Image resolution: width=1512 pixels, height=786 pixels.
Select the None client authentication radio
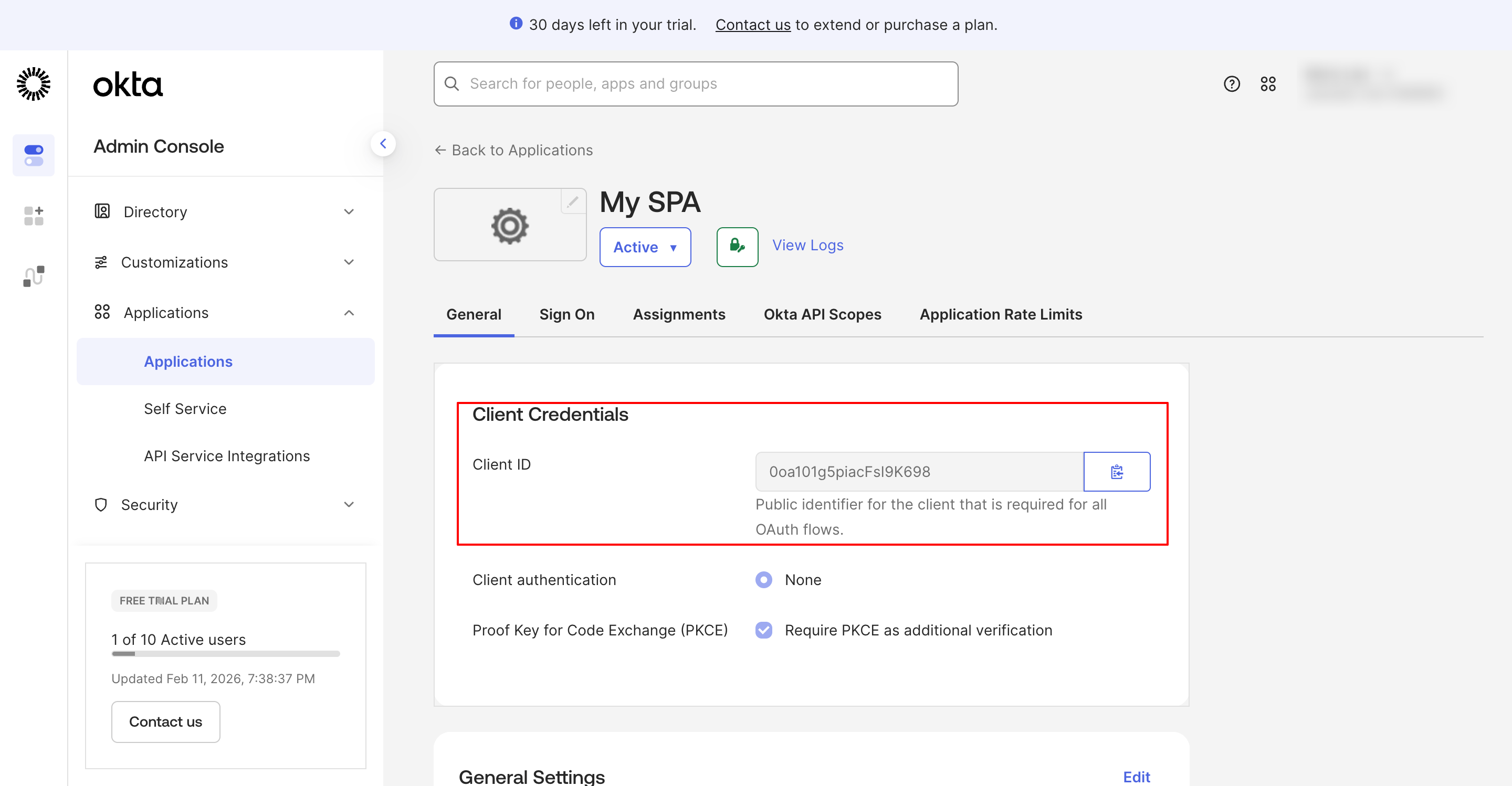(763, 579)
